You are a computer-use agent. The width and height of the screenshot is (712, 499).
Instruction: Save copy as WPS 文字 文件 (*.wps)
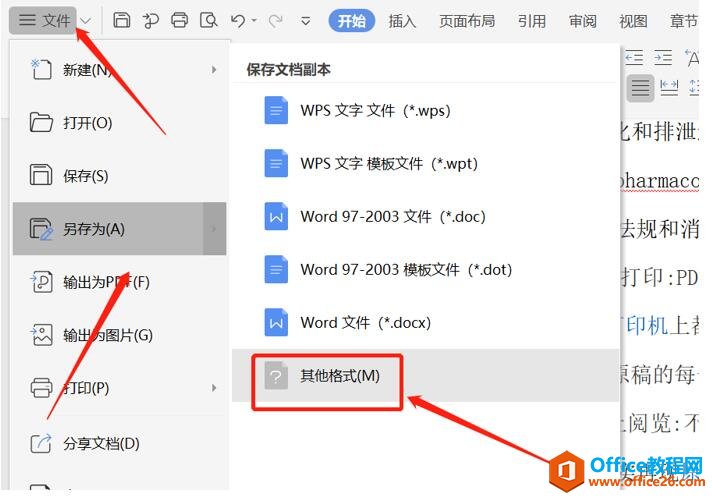(425, 110)
